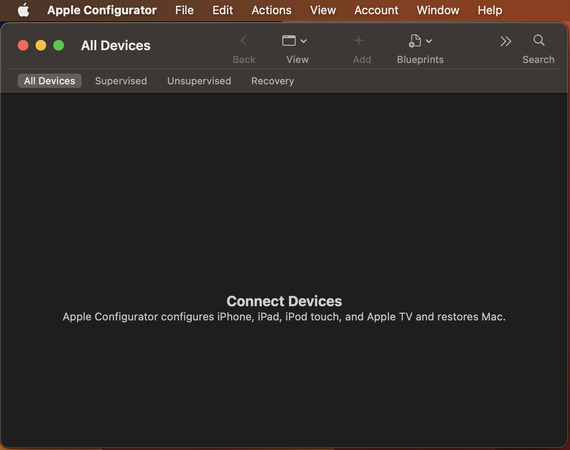
Task: Open the Apple Configurator menu
Action: tap(102, 10)
